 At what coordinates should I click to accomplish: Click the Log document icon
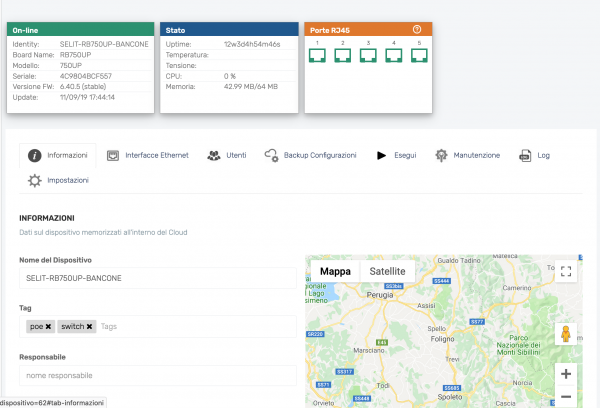click(525, 156)
